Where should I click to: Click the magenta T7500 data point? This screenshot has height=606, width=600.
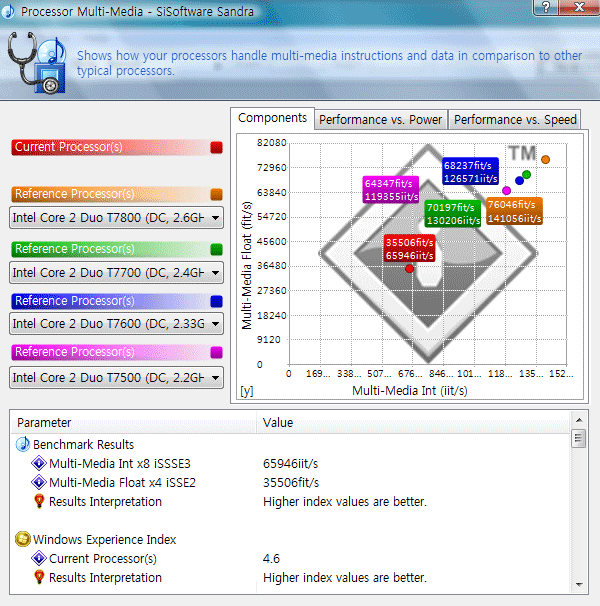tap(506, 191)
